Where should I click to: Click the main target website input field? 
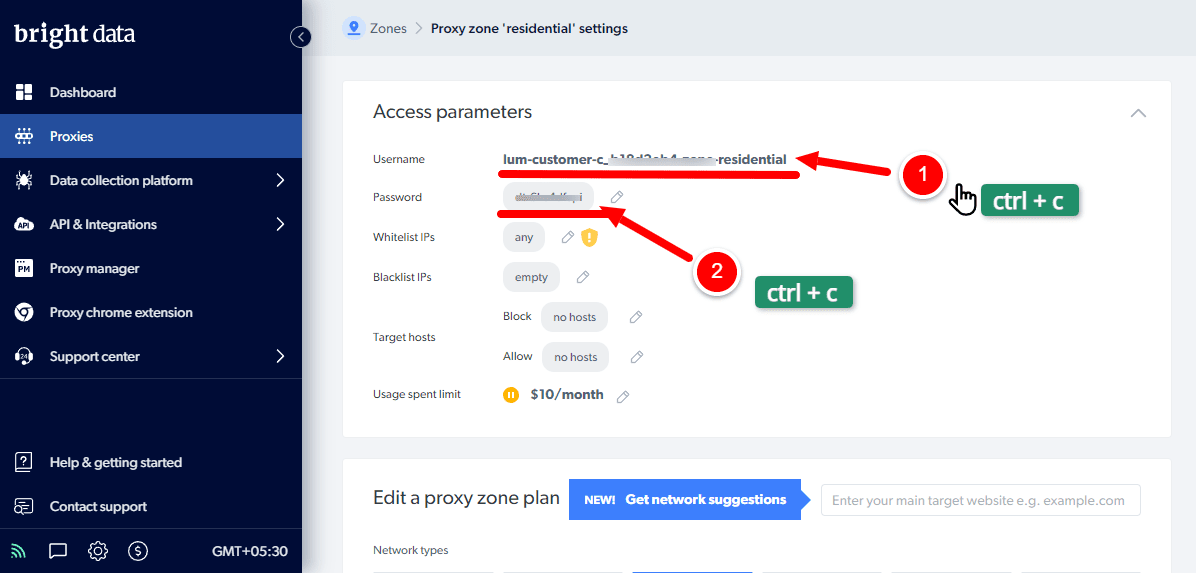(x=980, y=500)
